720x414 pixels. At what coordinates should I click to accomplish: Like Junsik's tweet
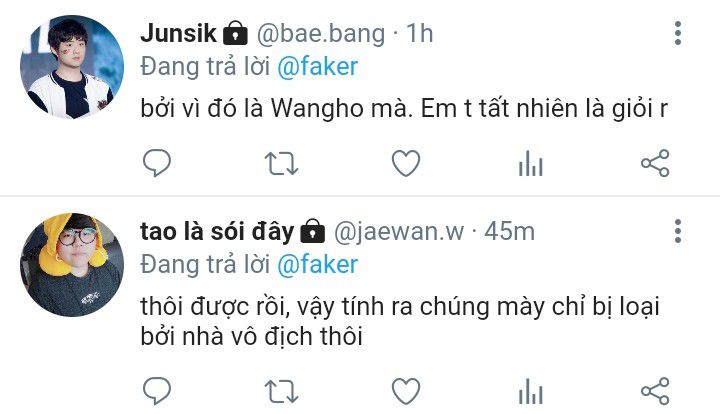(x=406, y=163)
